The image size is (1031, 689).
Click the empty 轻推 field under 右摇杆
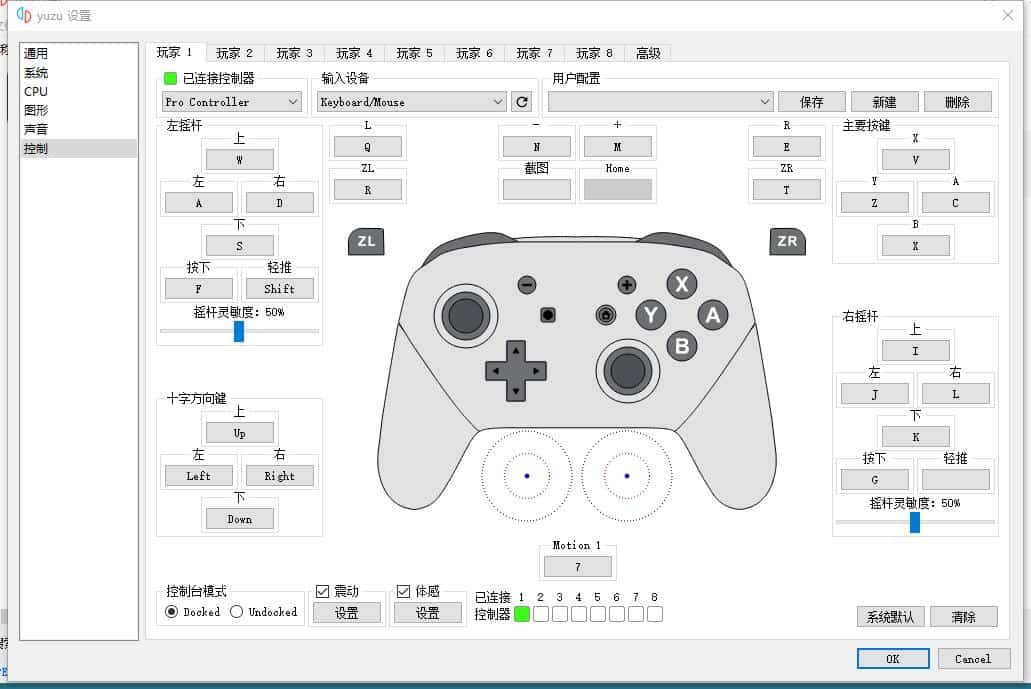(955, 479)
